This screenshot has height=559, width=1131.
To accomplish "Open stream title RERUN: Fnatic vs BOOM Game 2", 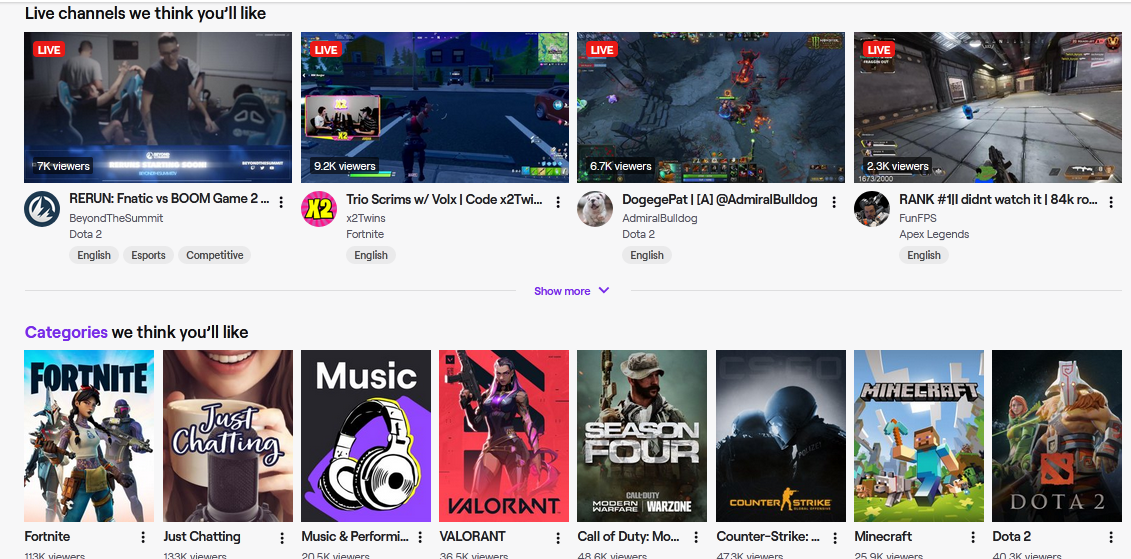I will tap(170, 199).
